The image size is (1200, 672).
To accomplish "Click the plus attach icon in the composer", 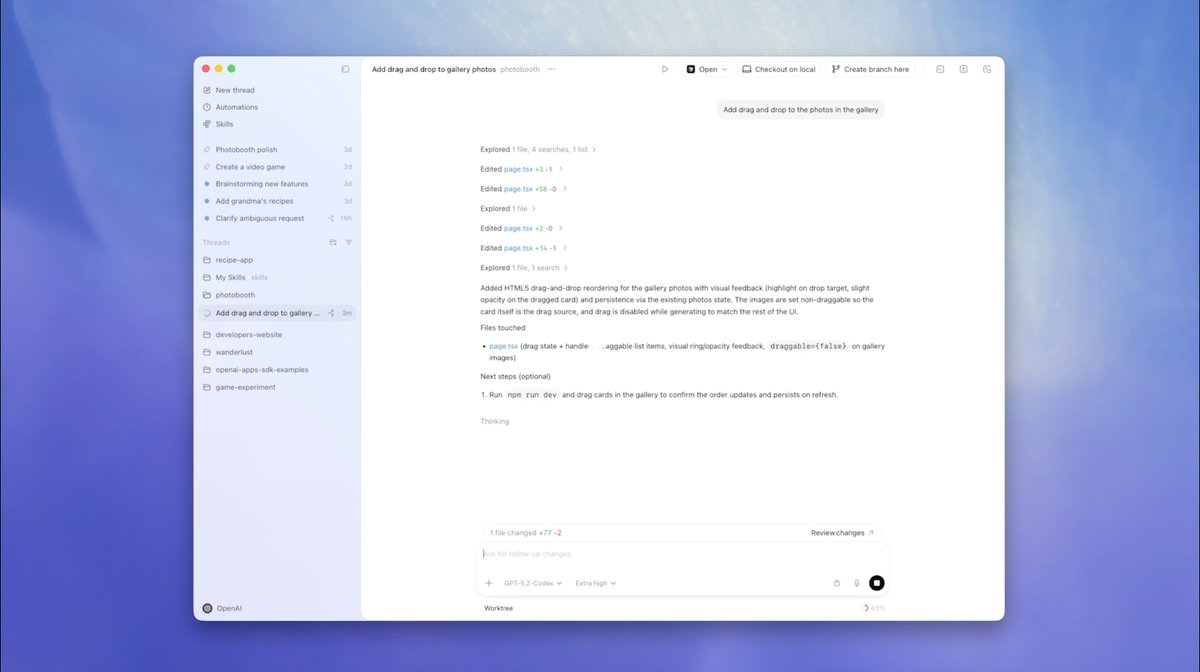I will point(489,583).
